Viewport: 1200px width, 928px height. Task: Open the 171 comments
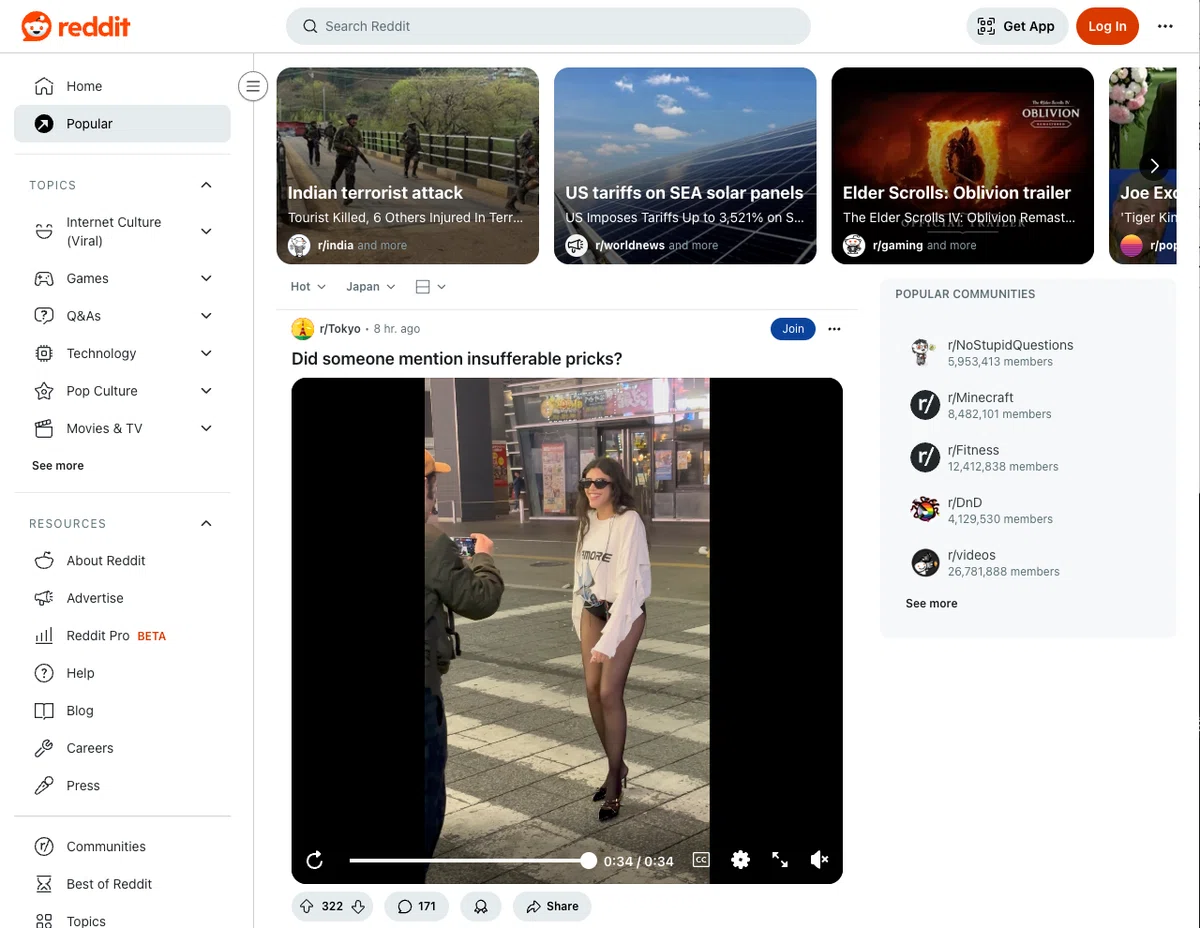(417, 907)
